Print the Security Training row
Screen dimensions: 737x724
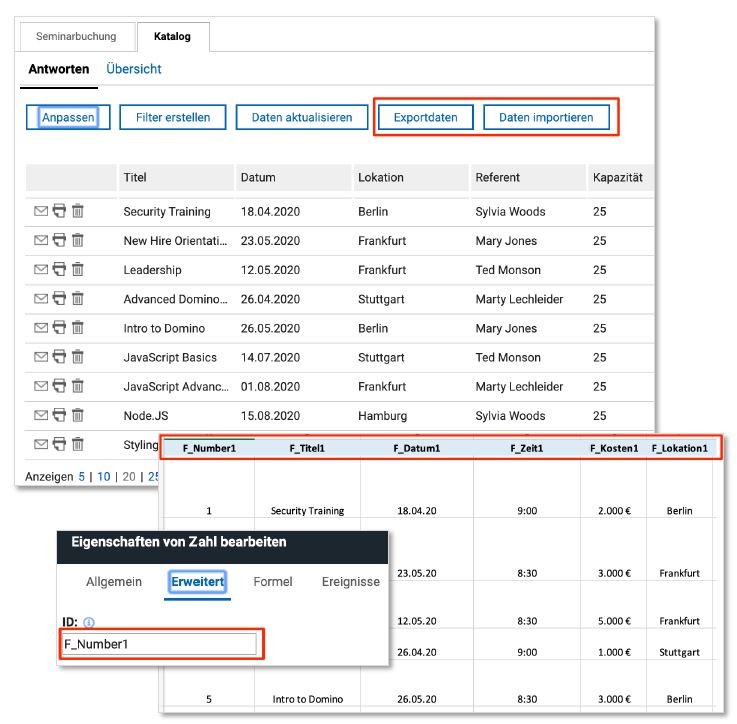59,211
